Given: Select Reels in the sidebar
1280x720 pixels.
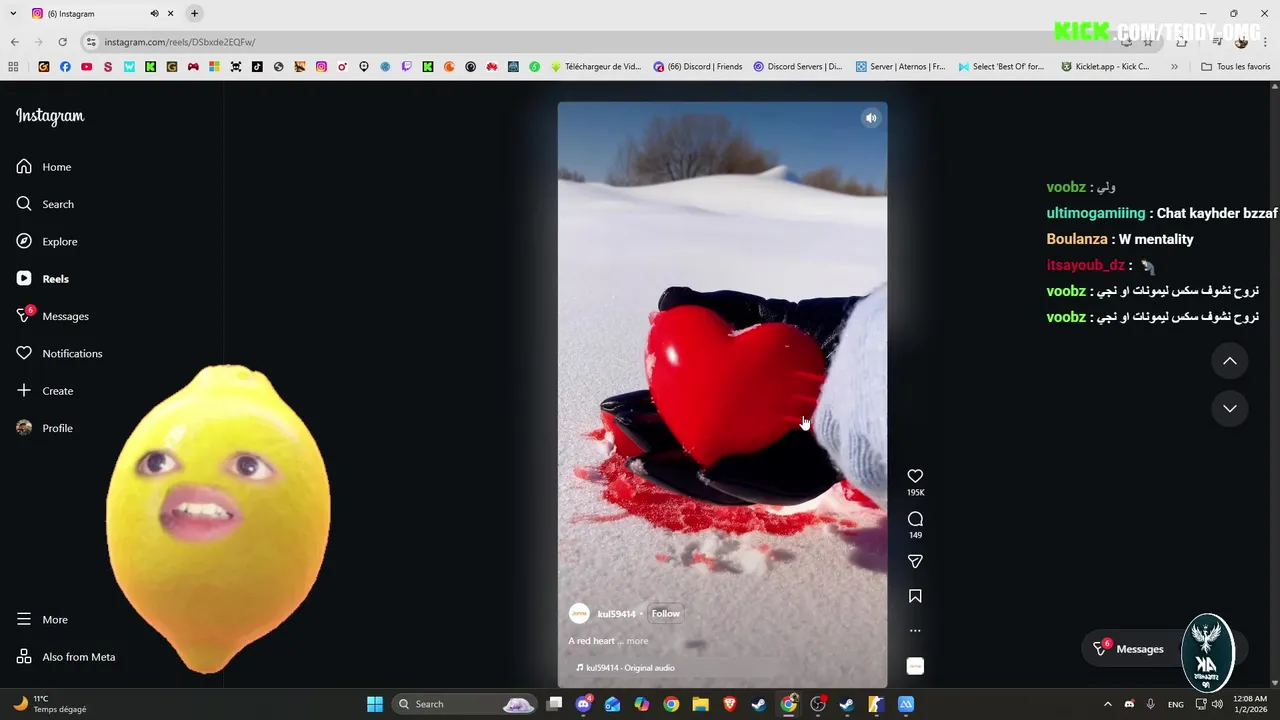Looking at the screenshot, I should point(42,279).
